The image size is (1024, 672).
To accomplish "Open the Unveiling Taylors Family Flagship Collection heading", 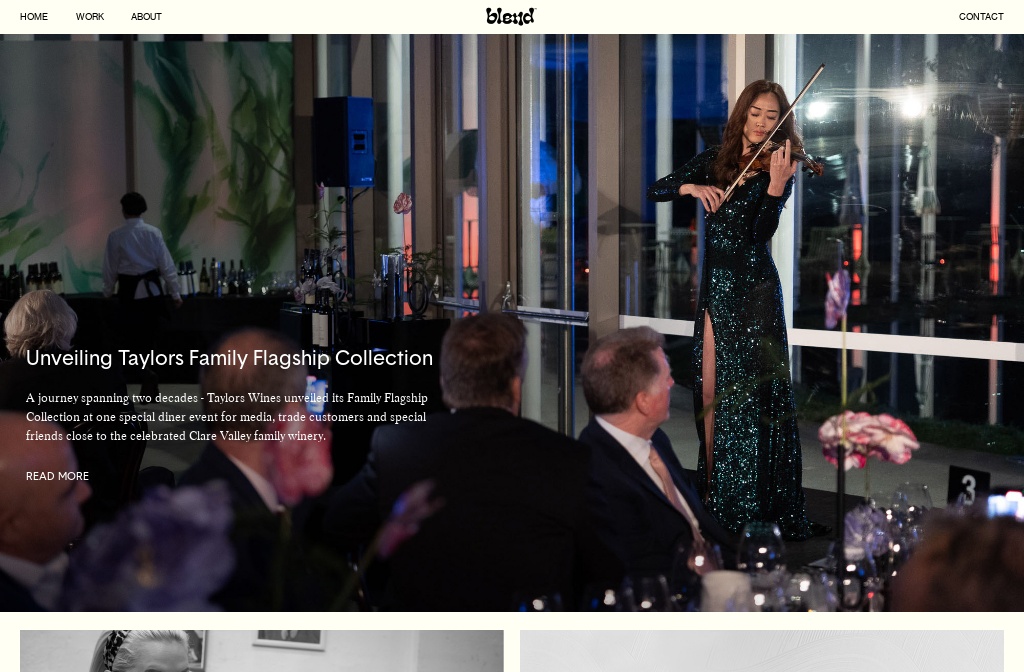I will click(229, 358).
